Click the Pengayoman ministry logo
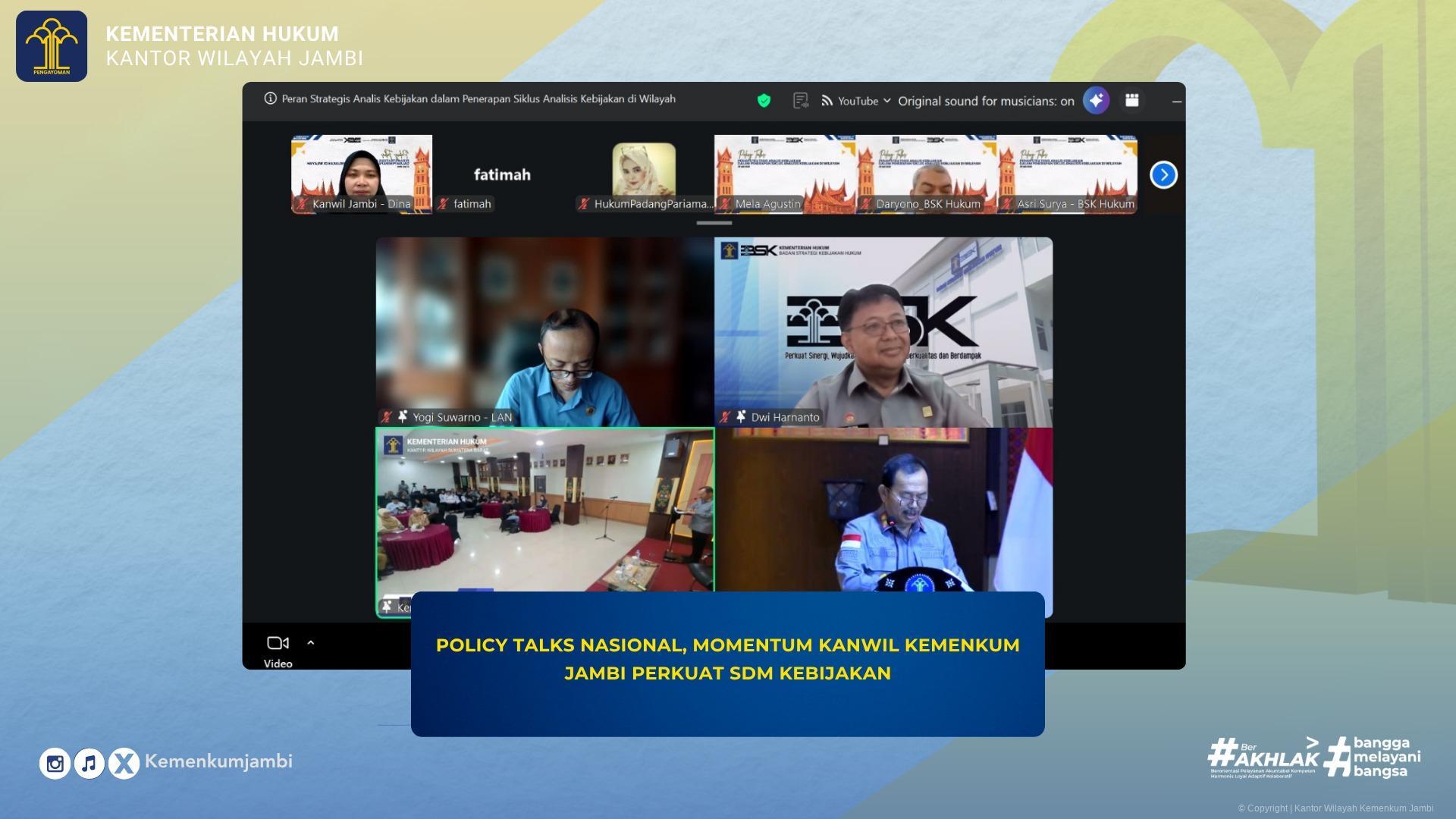Image resolution: width=1456 pixels, height=819 pixels. tap(52, 46)
